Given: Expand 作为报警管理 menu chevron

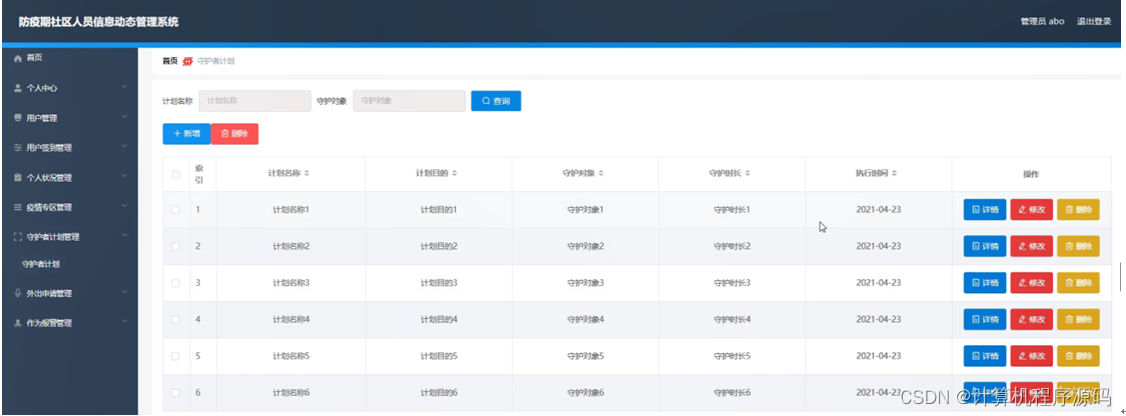Looking at the screenshot, I should 124,323.
